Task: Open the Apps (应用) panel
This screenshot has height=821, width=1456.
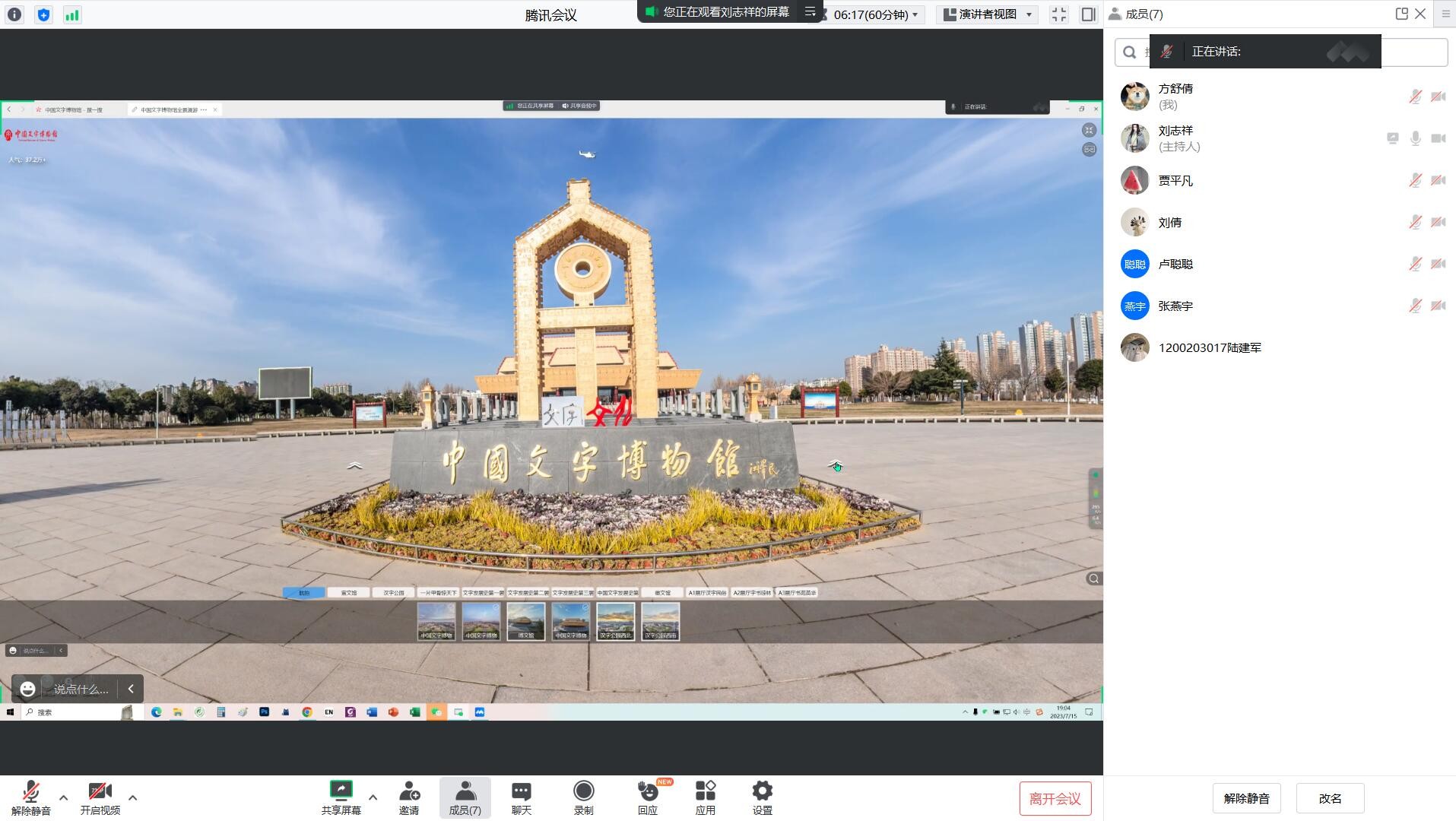Action: (705, 797)
